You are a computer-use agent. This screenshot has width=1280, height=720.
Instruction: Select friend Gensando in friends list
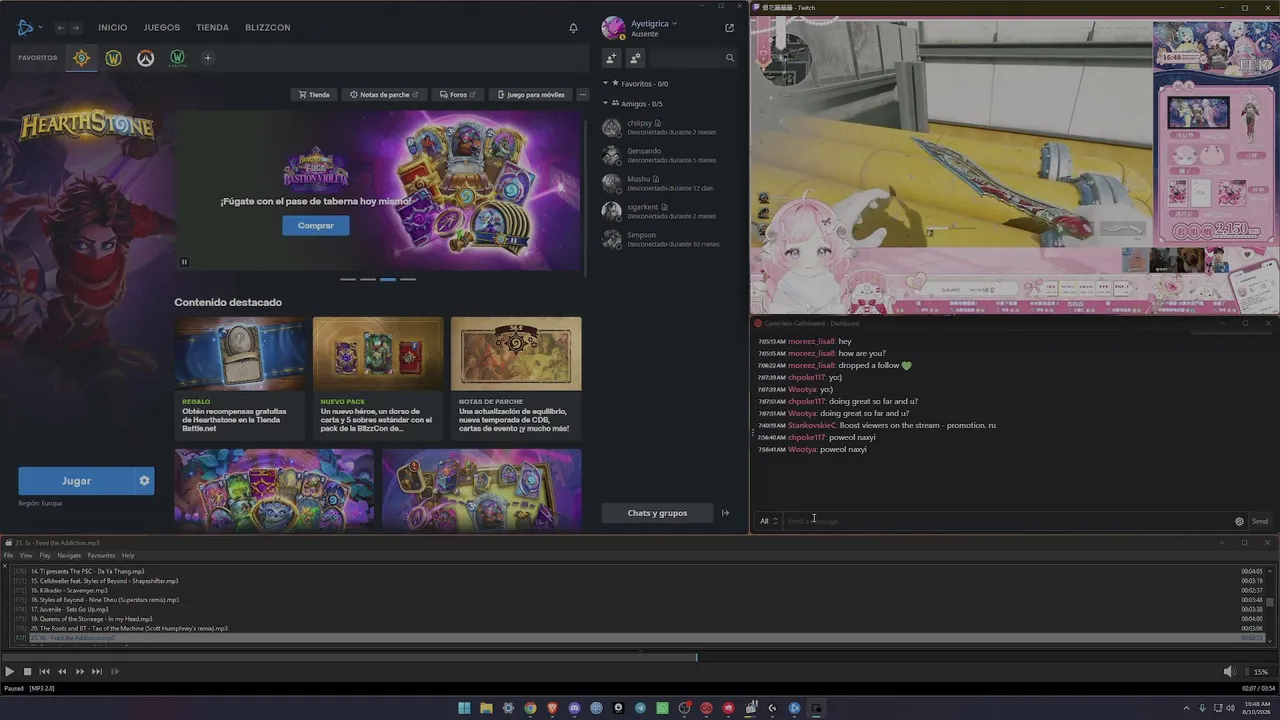tap(671, 155)
